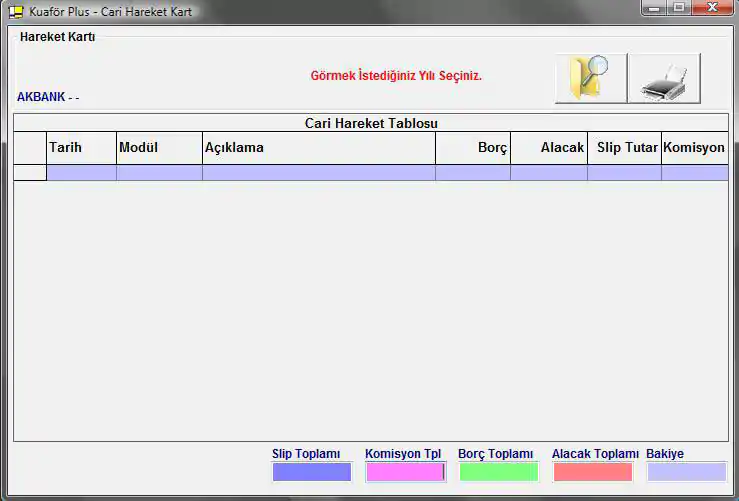
Task: Select the Modül column header
Action: point(159,148)
